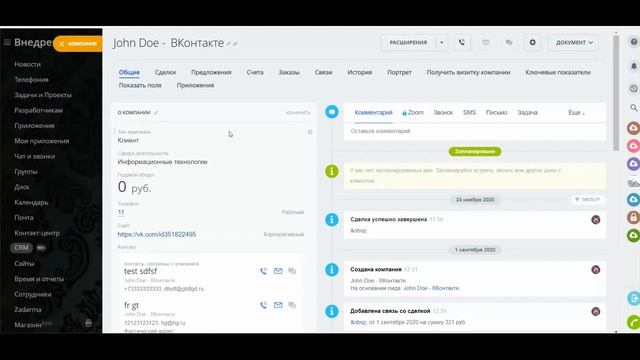Open the dropdown arrow beside Расширения
The image size is (640, 360).
(442, 42)
